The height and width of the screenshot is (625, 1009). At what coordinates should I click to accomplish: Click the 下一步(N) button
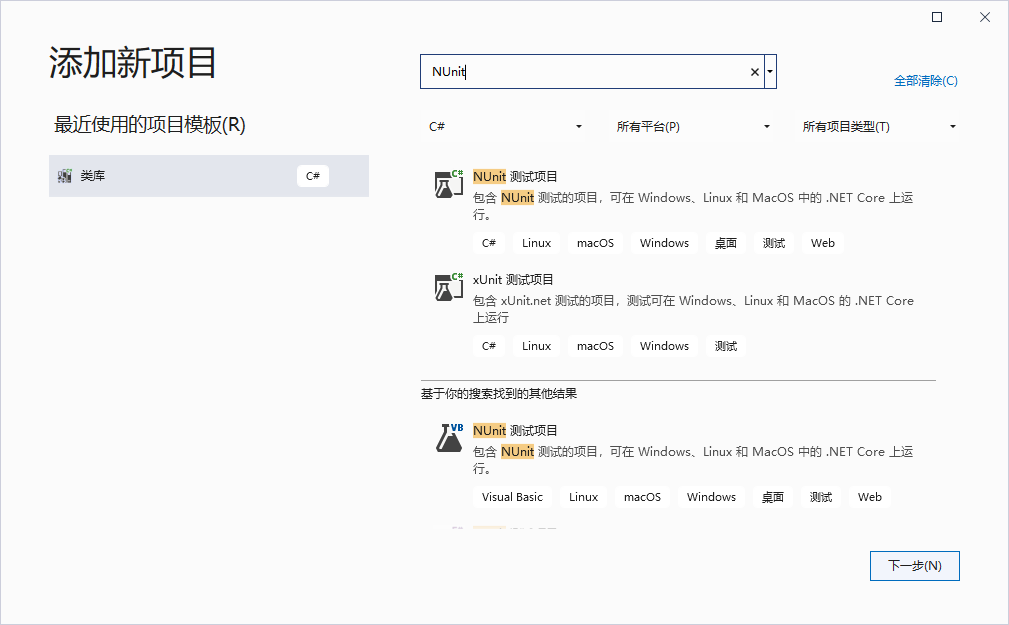click(914, 566)
